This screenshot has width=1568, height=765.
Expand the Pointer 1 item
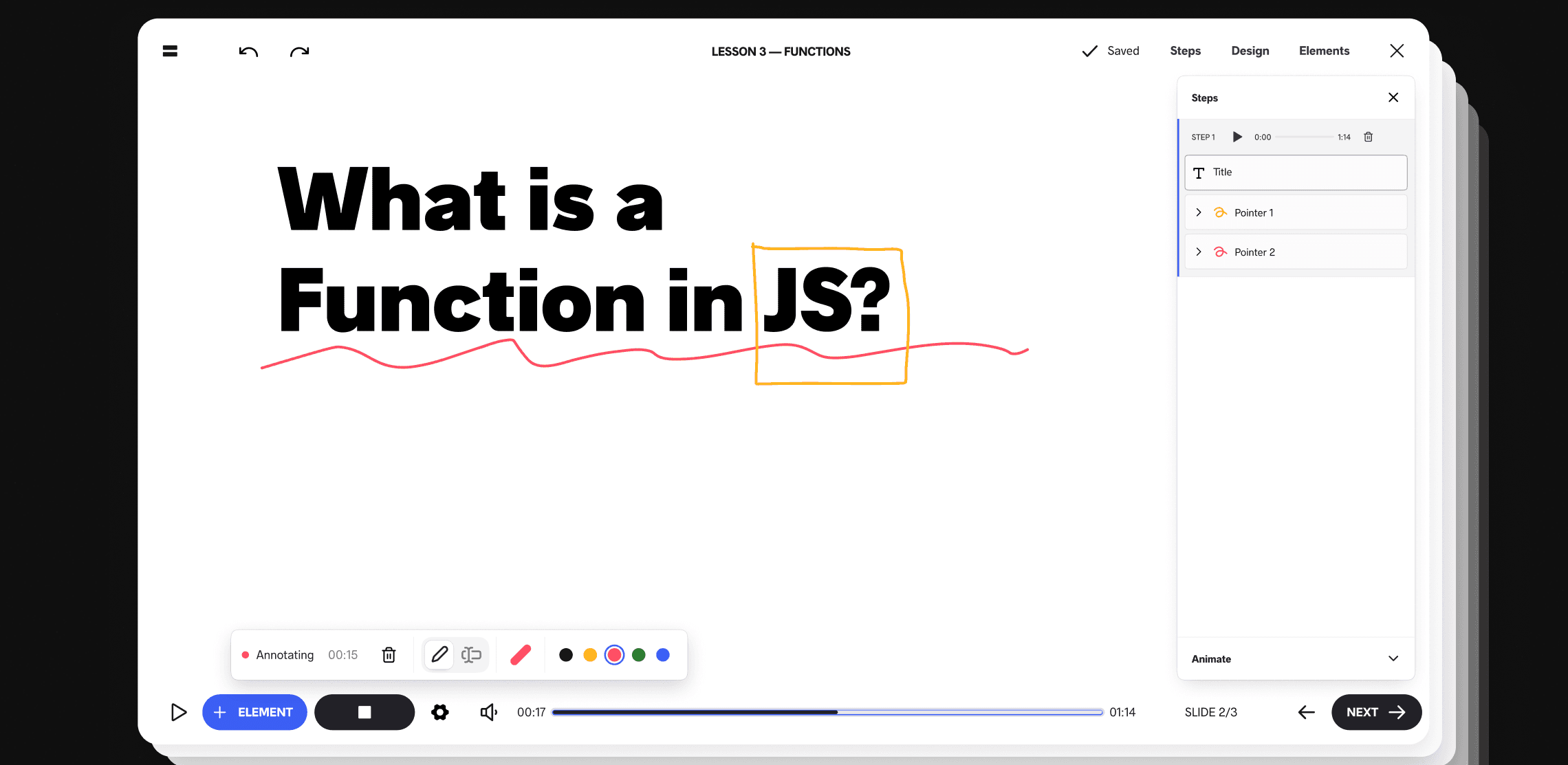[1199, 212]
